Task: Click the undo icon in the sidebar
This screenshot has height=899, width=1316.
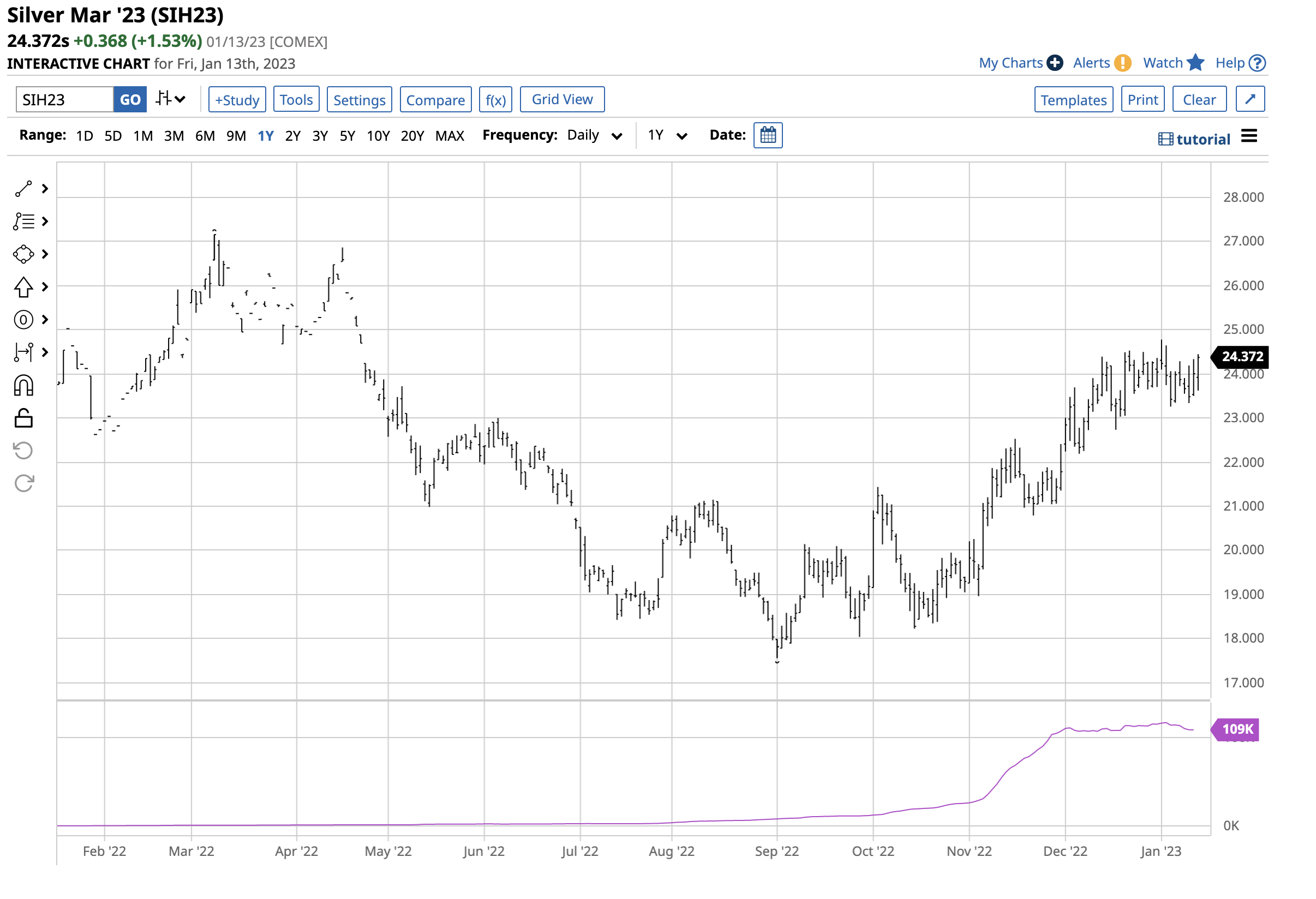Action: pyautogui.click(x=23, y=450)
